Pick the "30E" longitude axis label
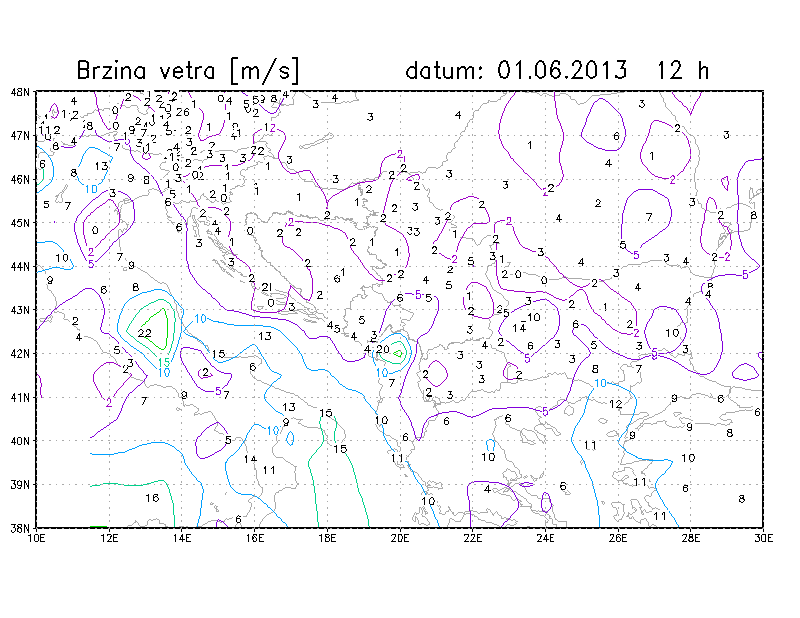The height and width of the screenshot is (618, 800). pos(763,538)
